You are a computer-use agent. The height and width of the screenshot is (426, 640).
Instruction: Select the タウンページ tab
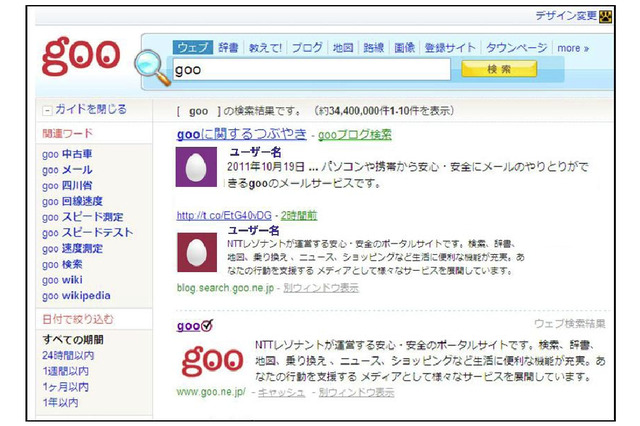(517, 48)
